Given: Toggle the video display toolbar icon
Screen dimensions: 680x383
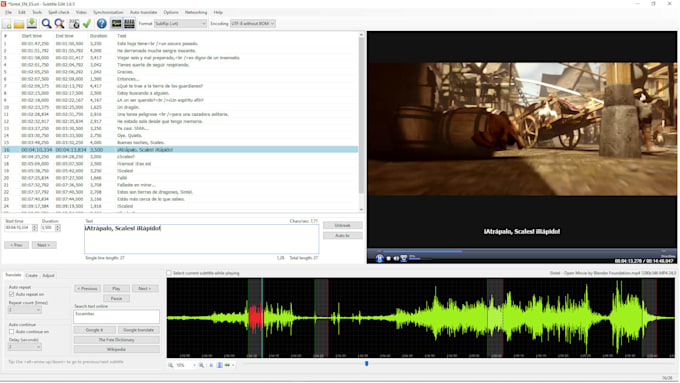Looking at the screenshot, I should [129, 24].
